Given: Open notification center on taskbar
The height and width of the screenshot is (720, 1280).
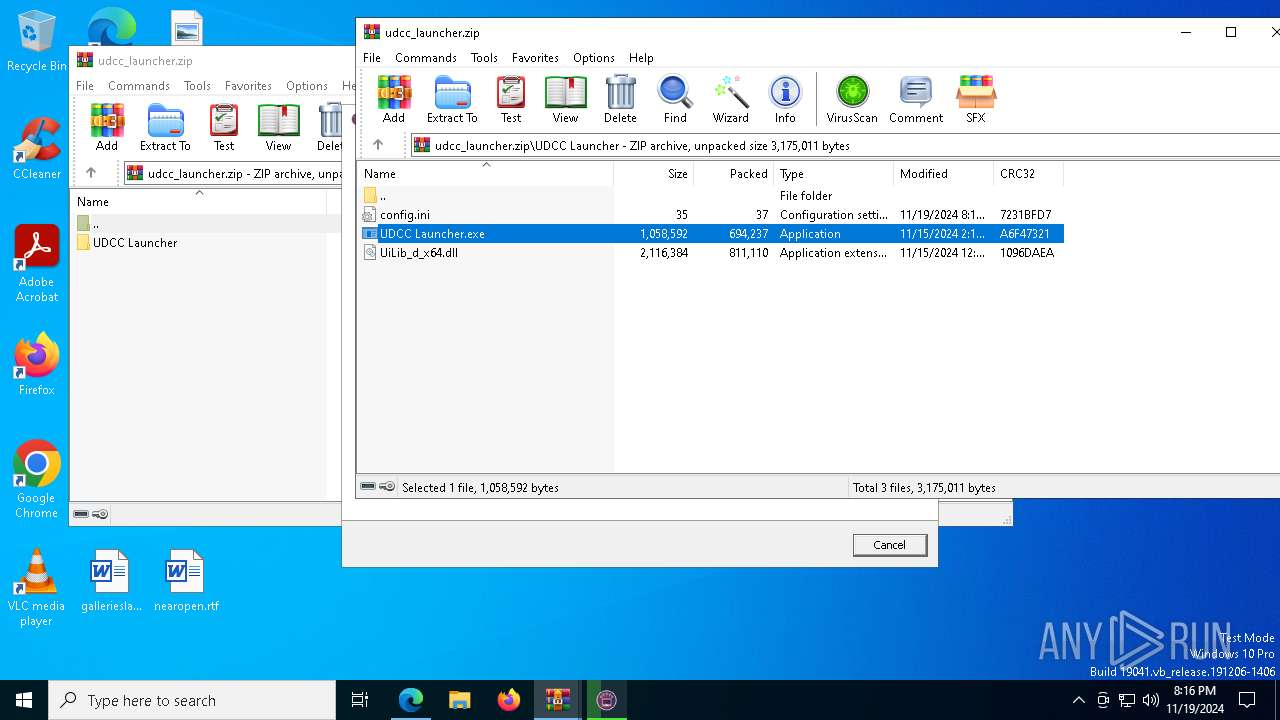Looking at the screenshot, I should [x=1247, y=700].
